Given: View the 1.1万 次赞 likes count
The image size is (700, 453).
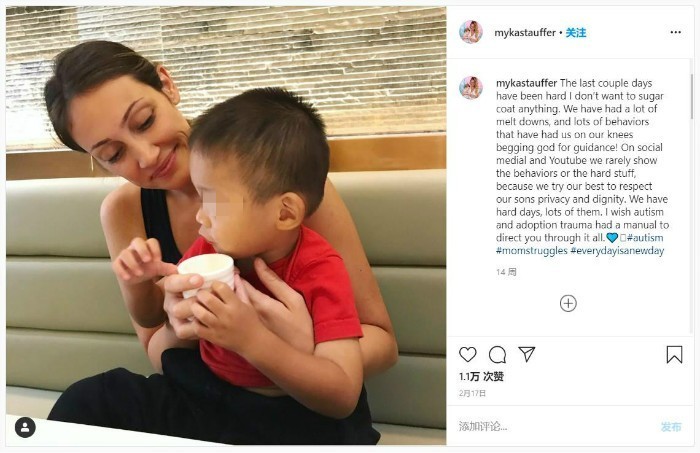Looking at the screenshot, I should [x=481, y=377].
